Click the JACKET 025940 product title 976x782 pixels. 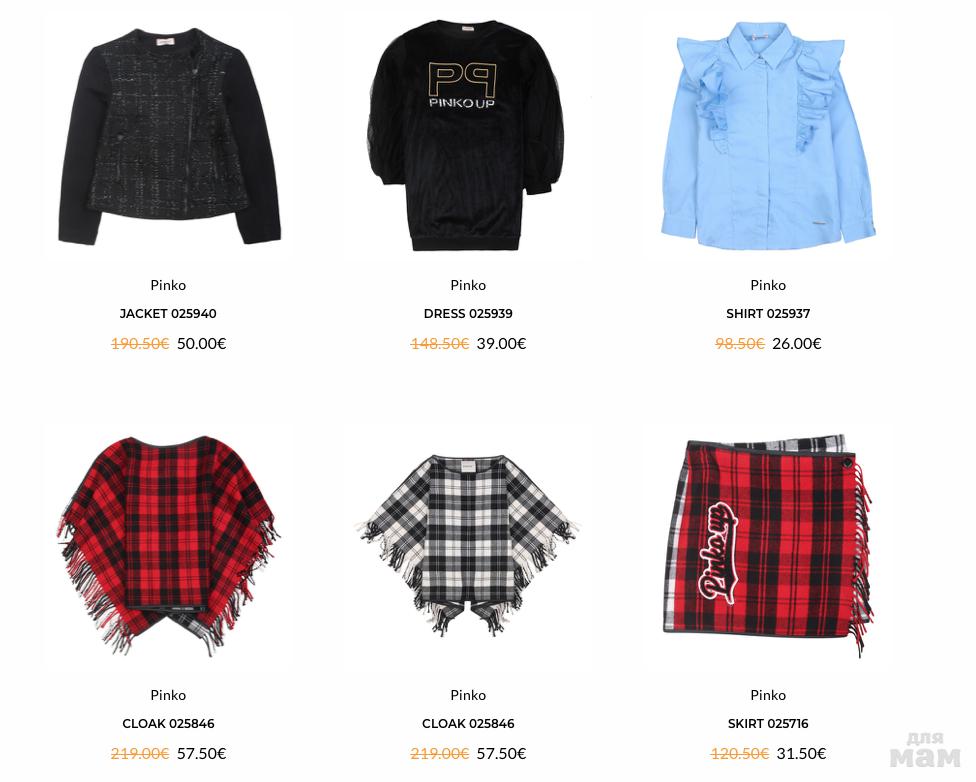[x=168, y=314]
